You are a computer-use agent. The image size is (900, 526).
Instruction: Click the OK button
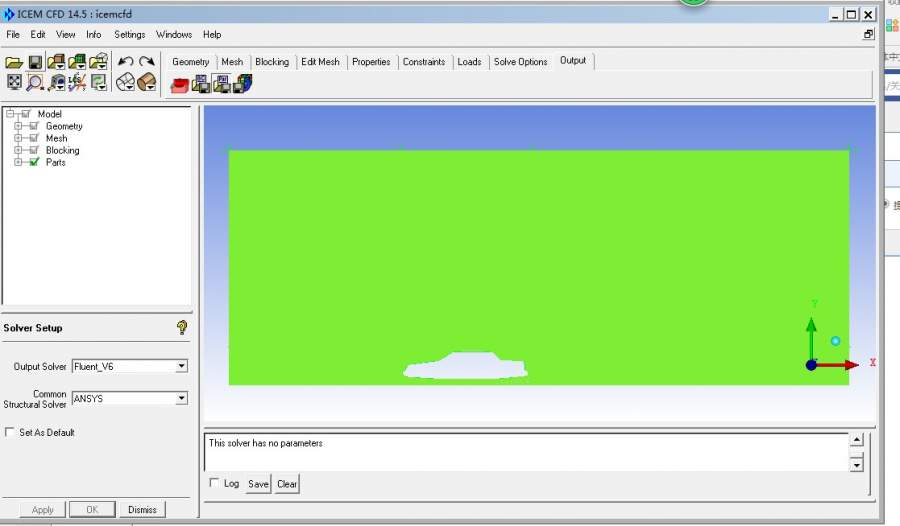click(92, 509)
